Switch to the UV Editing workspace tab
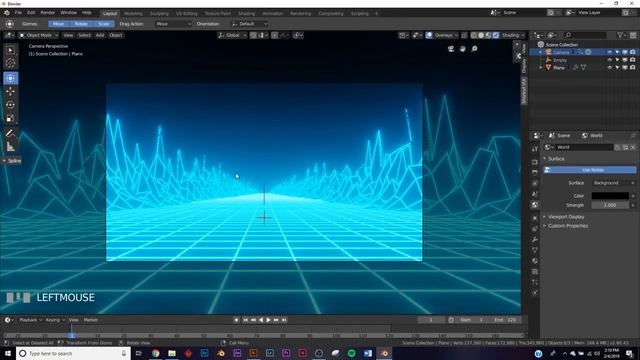640x360 pixels. (x=187, y=13)
